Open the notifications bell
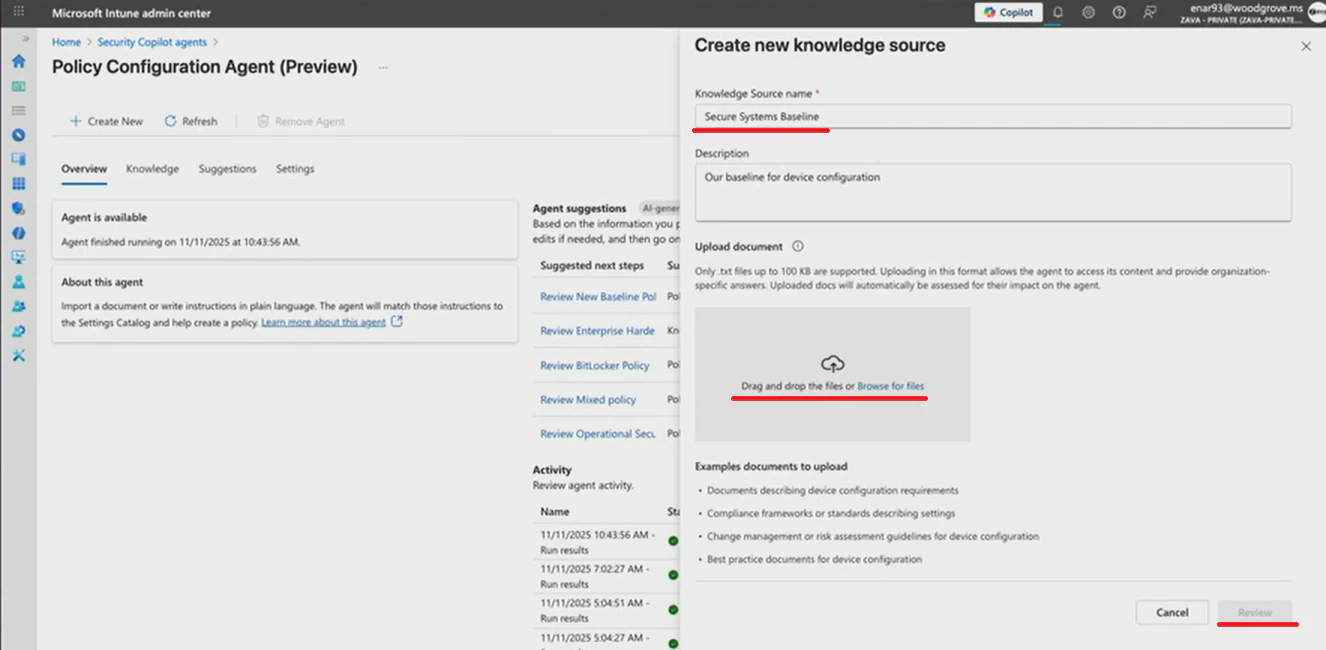 coord(1058,12)
